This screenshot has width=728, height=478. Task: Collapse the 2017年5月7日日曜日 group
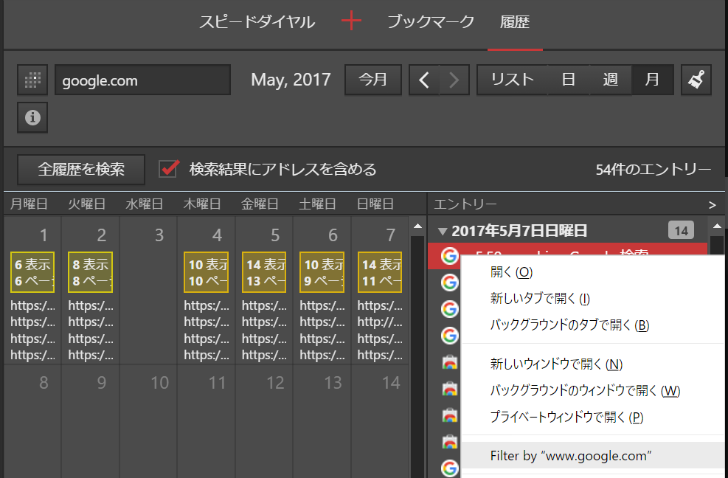point(442,231)
